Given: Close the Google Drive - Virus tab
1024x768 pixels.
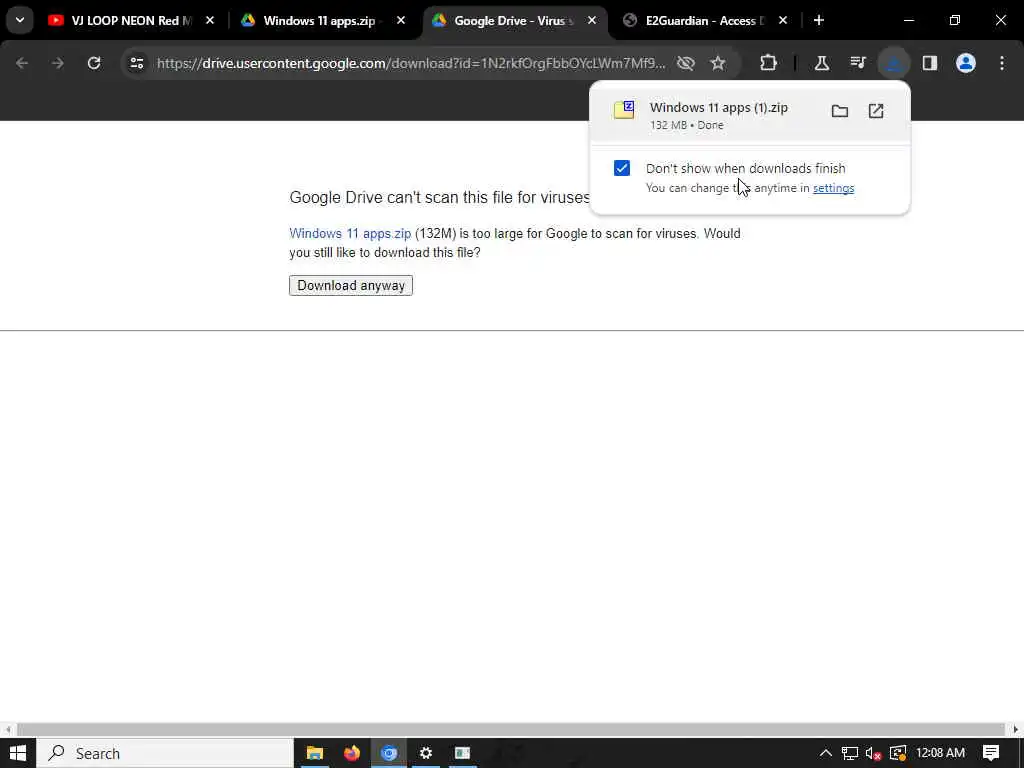Looking at the screenshot, I should pos(592,21).
